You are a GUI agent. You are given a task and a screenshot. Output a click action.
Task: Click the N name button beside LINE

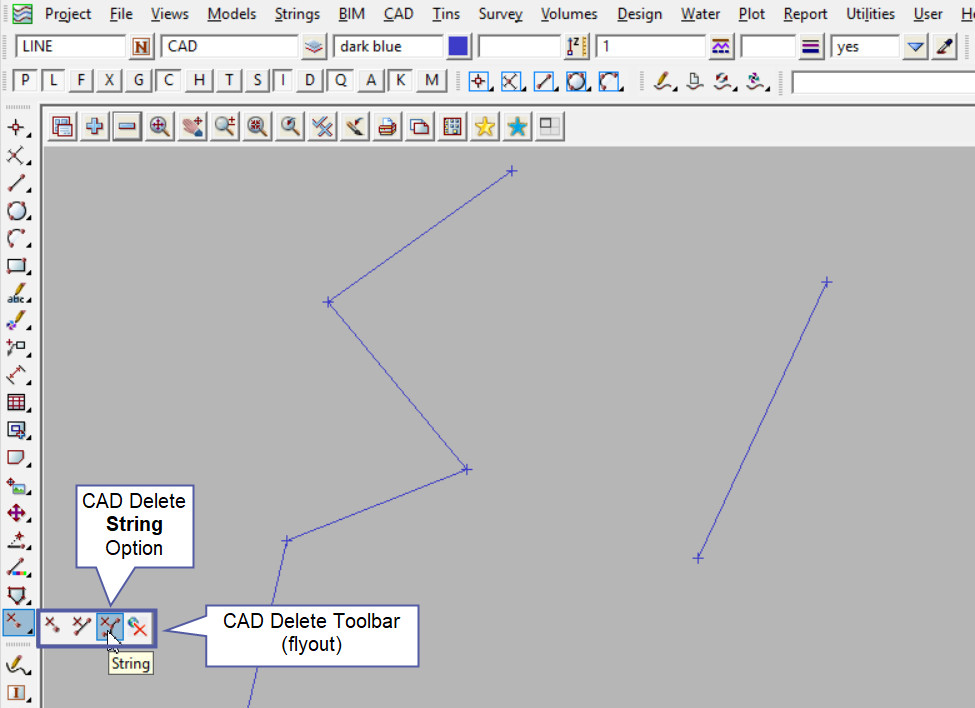141,47
